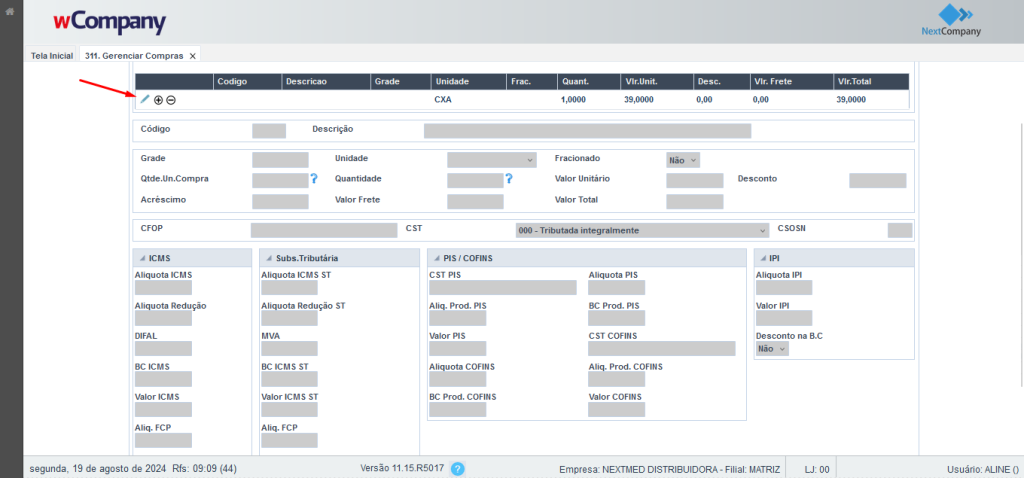
Task: Click the Qtde.Un.Compra input field
Action: (280, 180)
